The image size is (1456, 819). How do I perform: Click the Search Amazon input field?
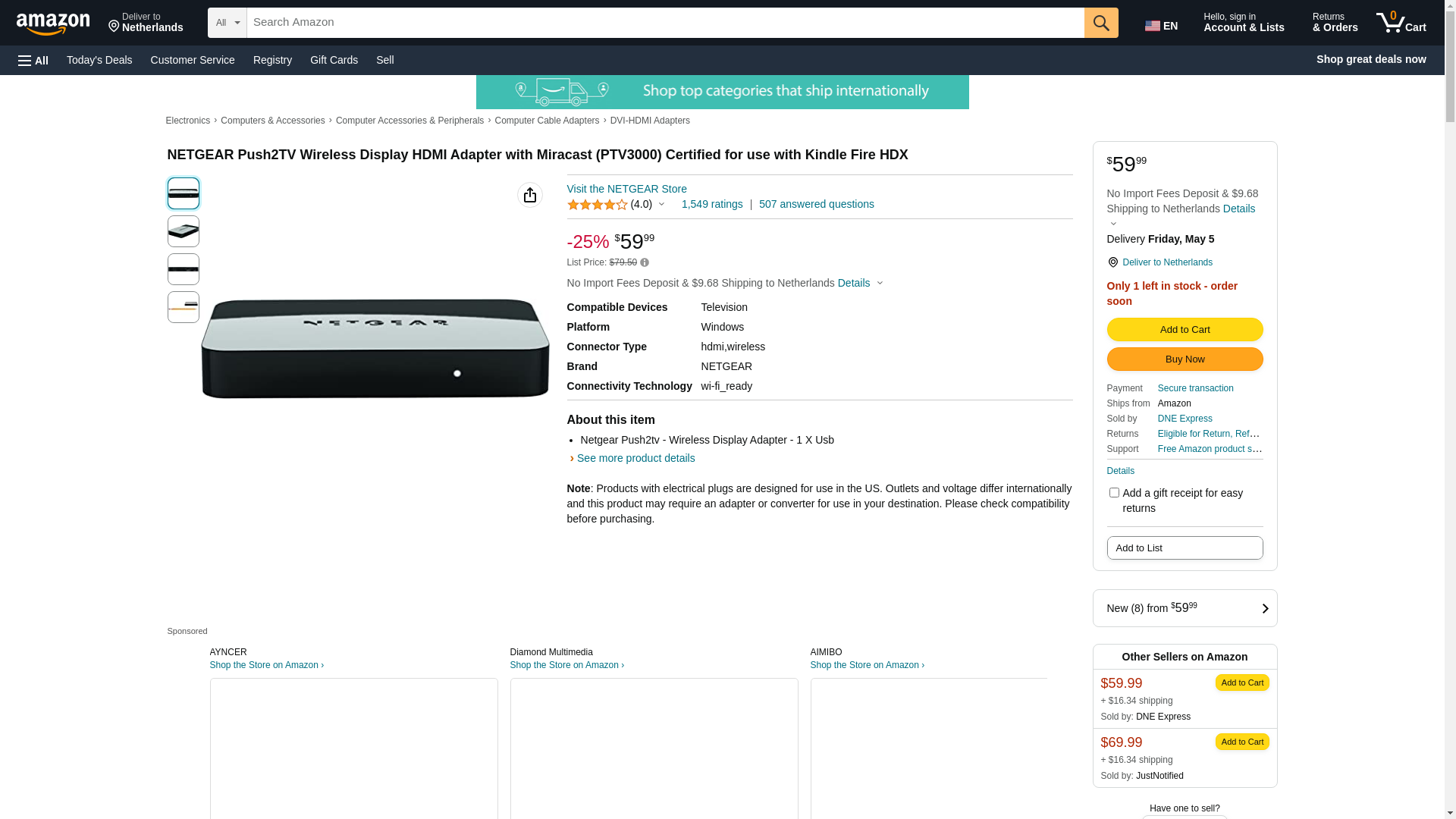(x=664, y=23)
